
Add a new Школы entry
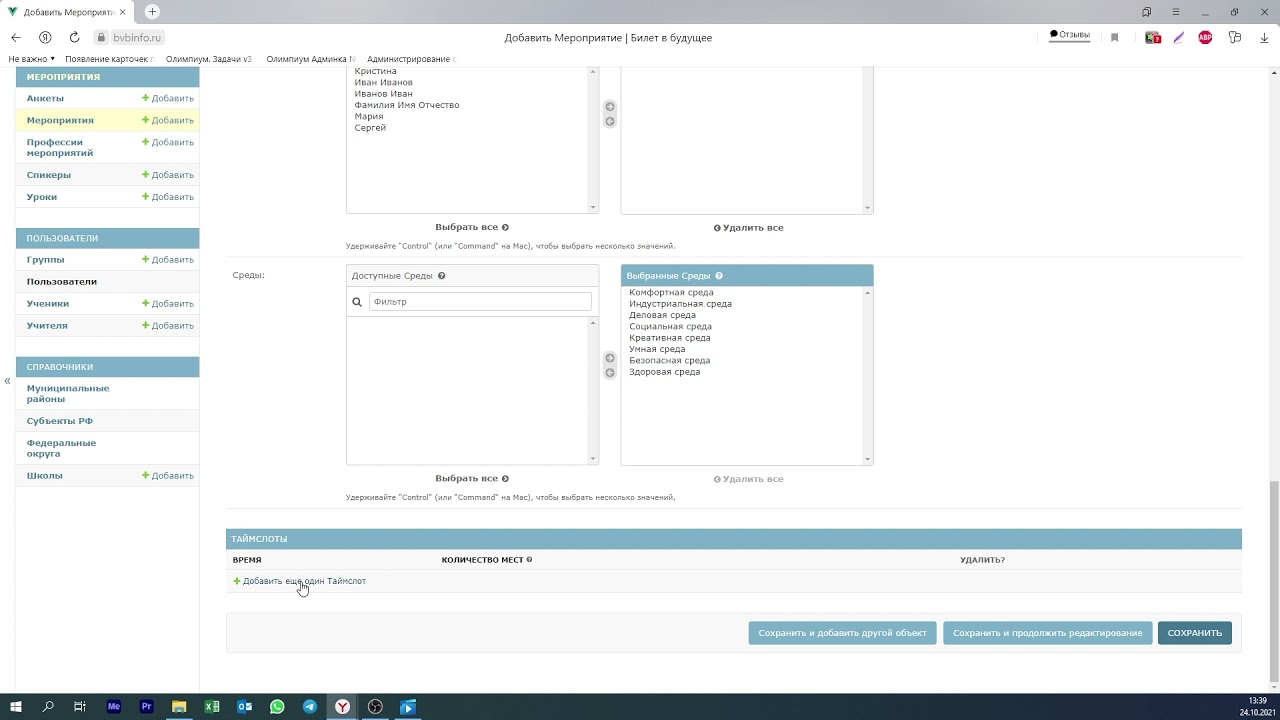click(x=168, y=476)
